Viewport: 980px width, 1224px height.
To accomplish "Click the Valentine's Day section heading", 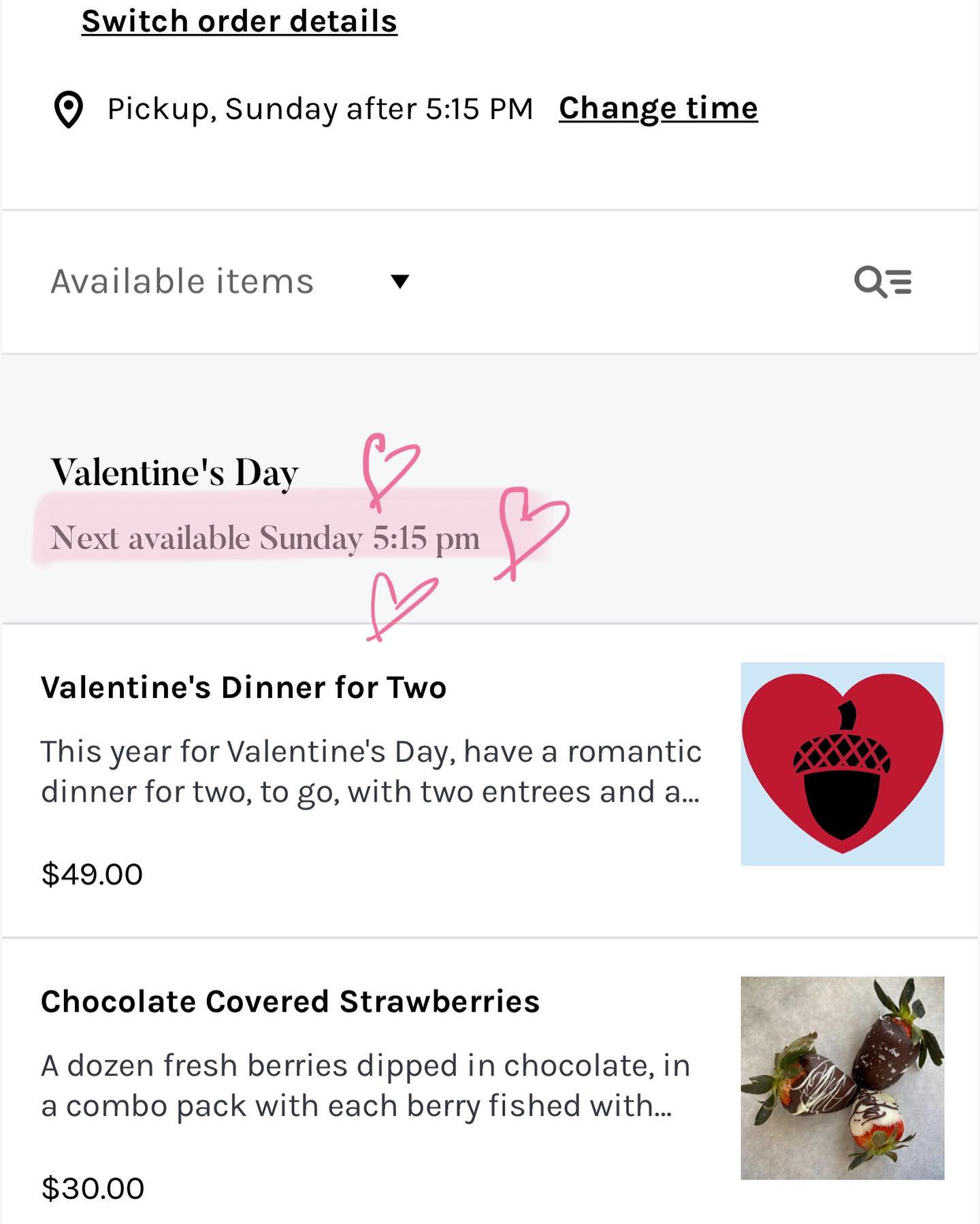I will click(175, 473).
